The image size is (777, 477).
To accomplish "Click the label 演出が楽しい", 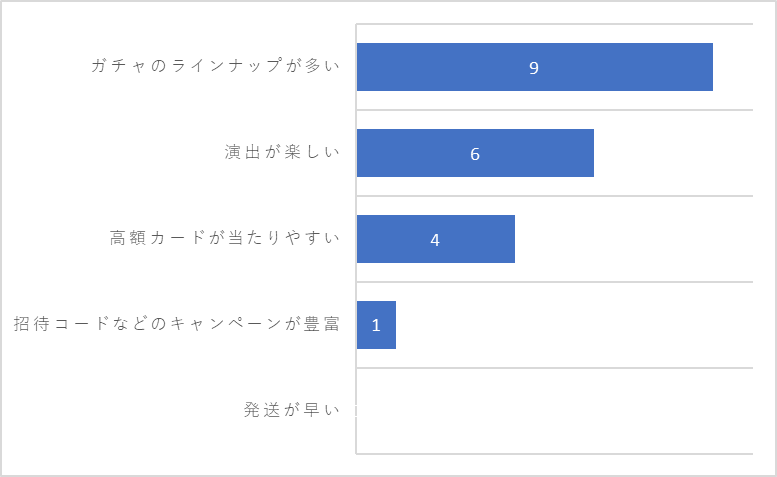I will click(x=282, y=152).
